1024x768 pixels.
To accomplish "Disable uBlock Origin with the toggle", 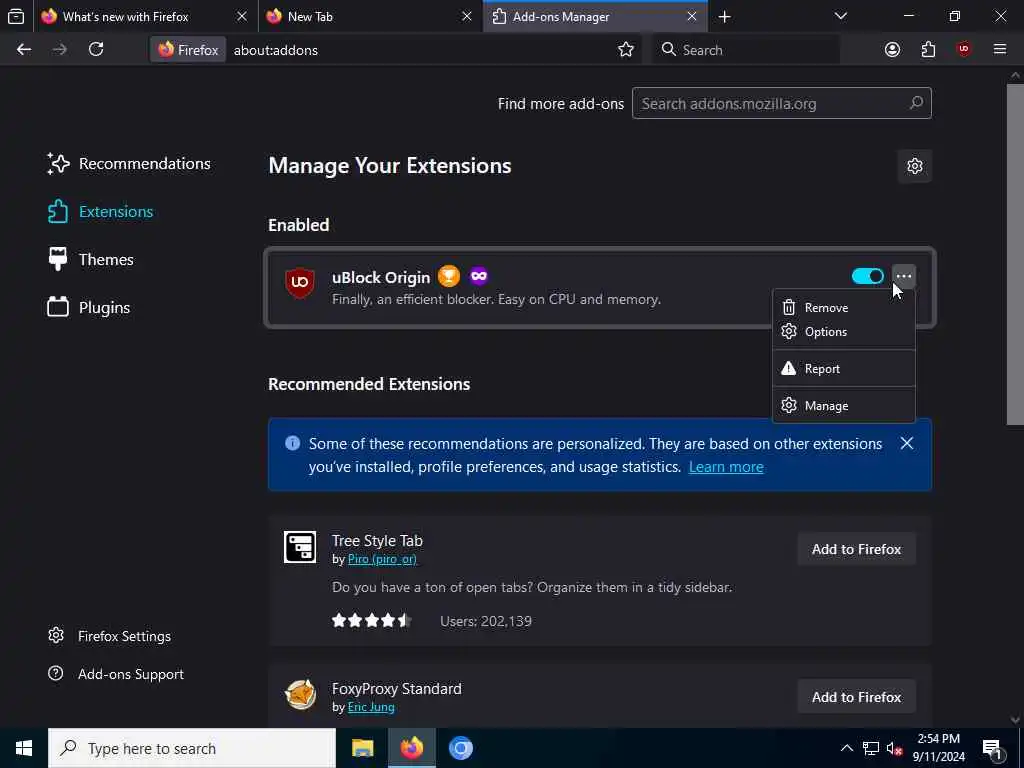I will coord(867,276).
